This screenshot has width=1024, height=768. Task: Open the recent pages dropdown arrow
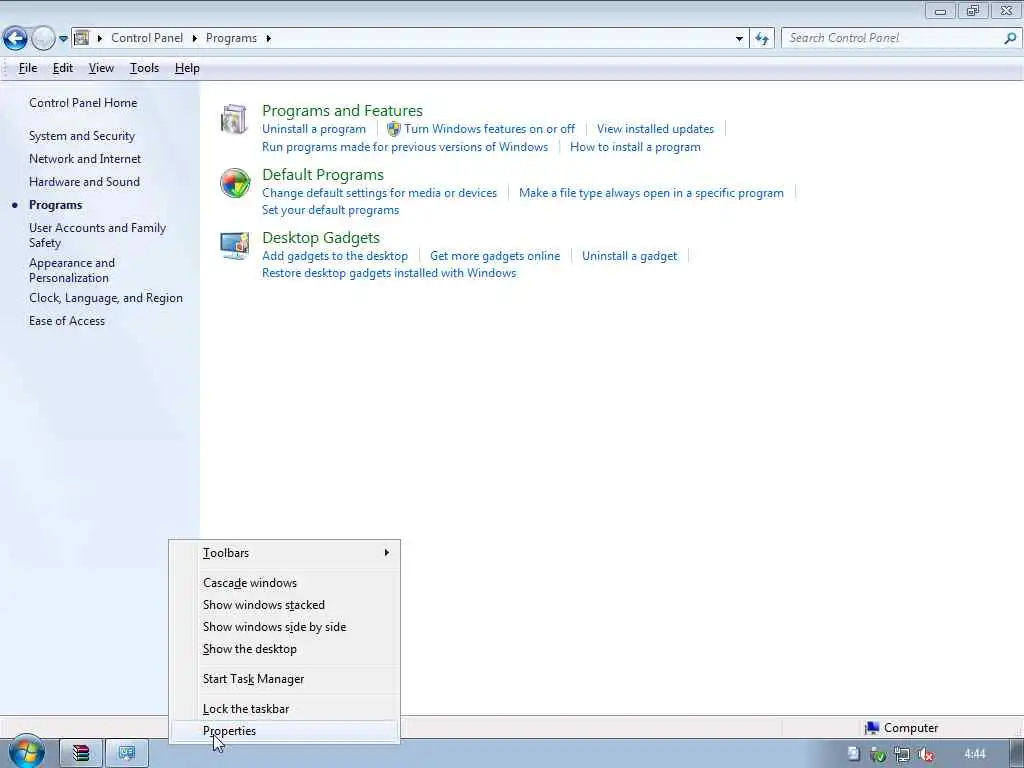63,39
